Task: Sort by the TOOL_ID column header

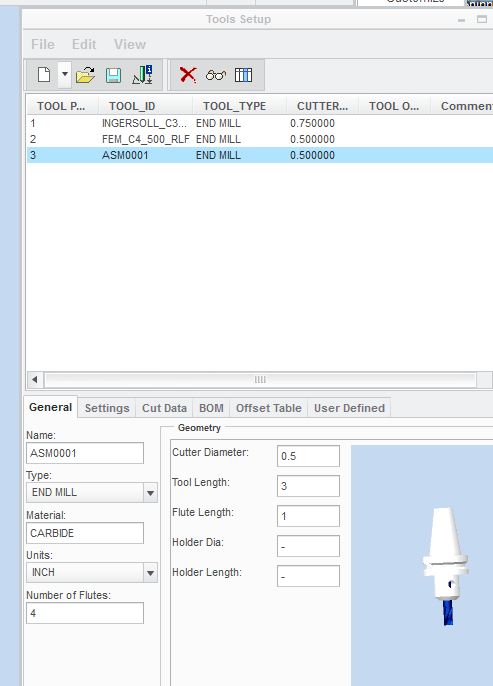Action: point(146,106)
